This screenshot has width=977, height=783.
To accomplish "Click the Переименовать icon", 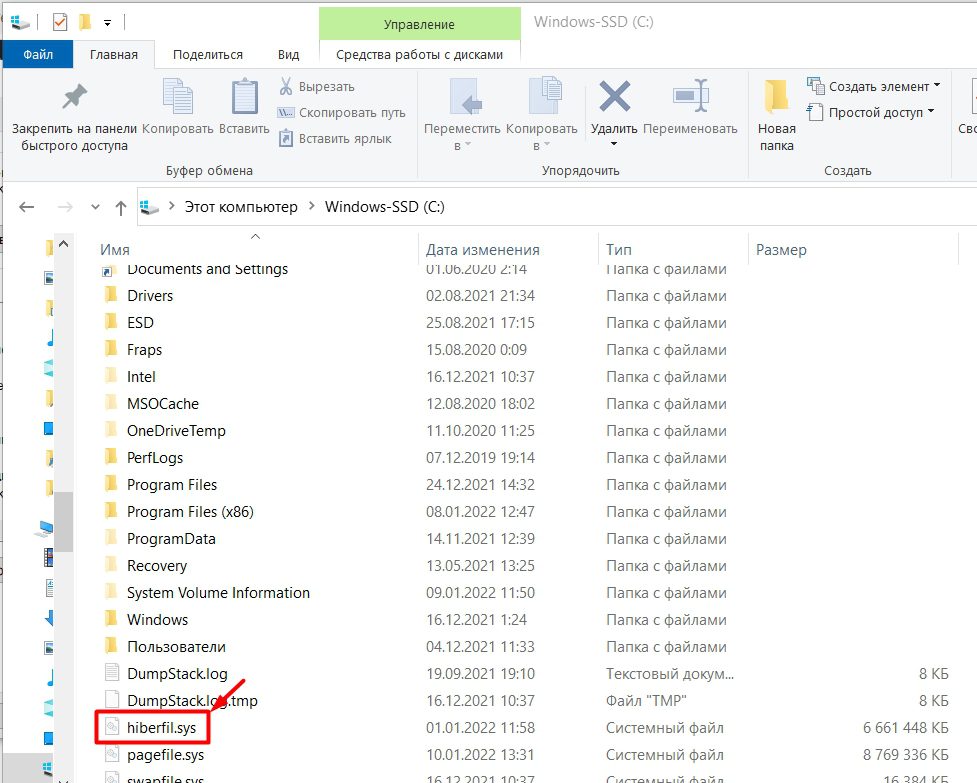I will (690, 97).
